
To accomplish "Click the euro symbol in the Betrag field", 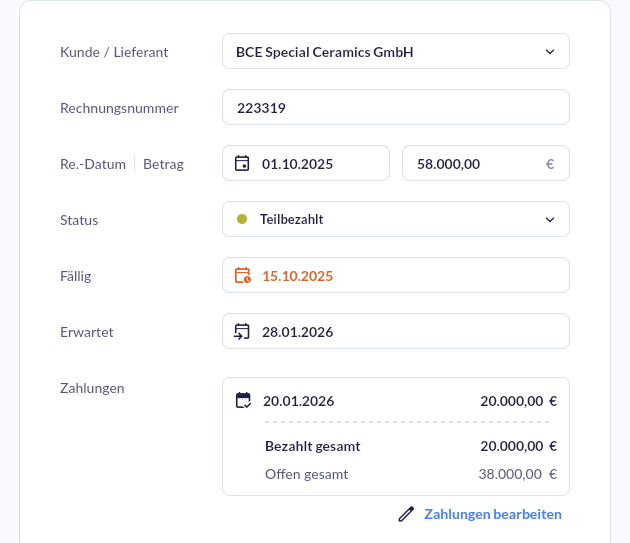I will point(550,163).
